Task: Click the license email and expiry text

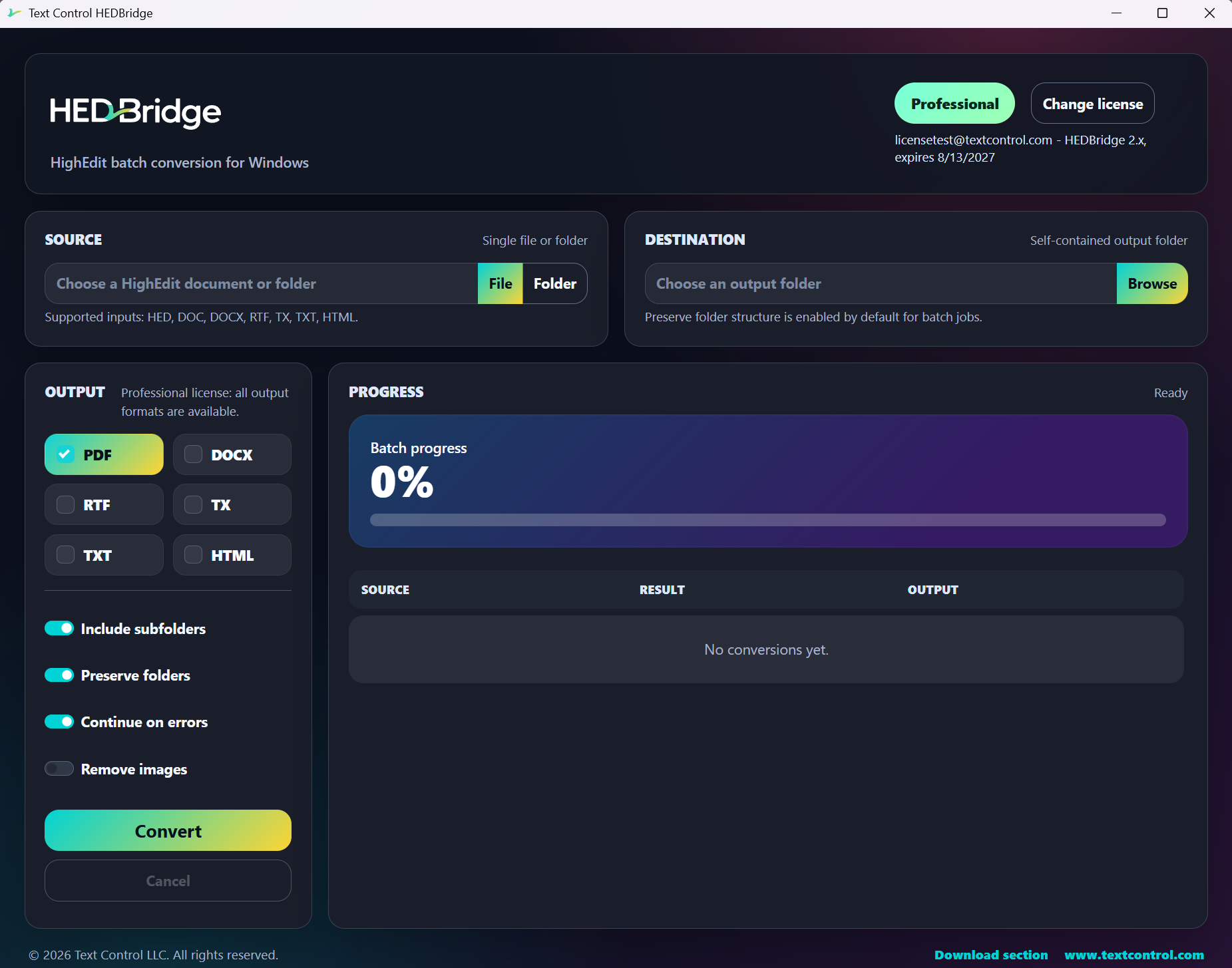Action: (x=1020, y=148)
